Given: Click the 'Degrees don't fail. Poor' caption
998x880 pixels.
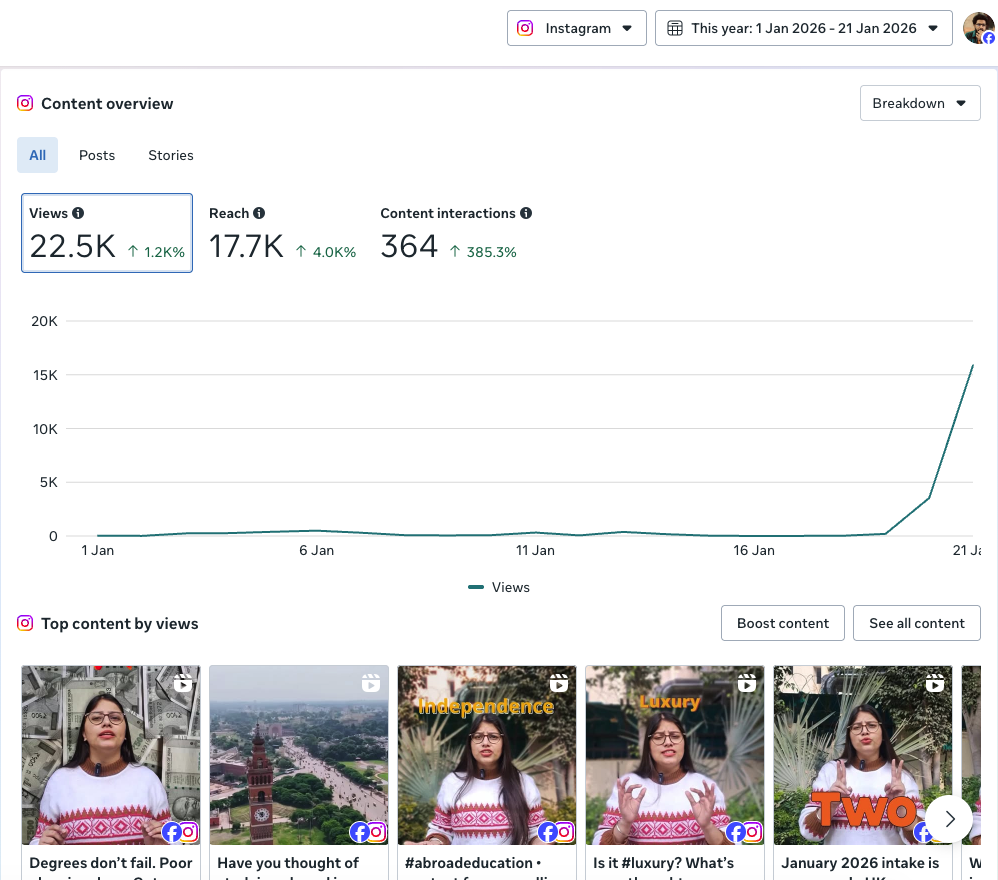Looking at the screenshot, I should [111, 863].
